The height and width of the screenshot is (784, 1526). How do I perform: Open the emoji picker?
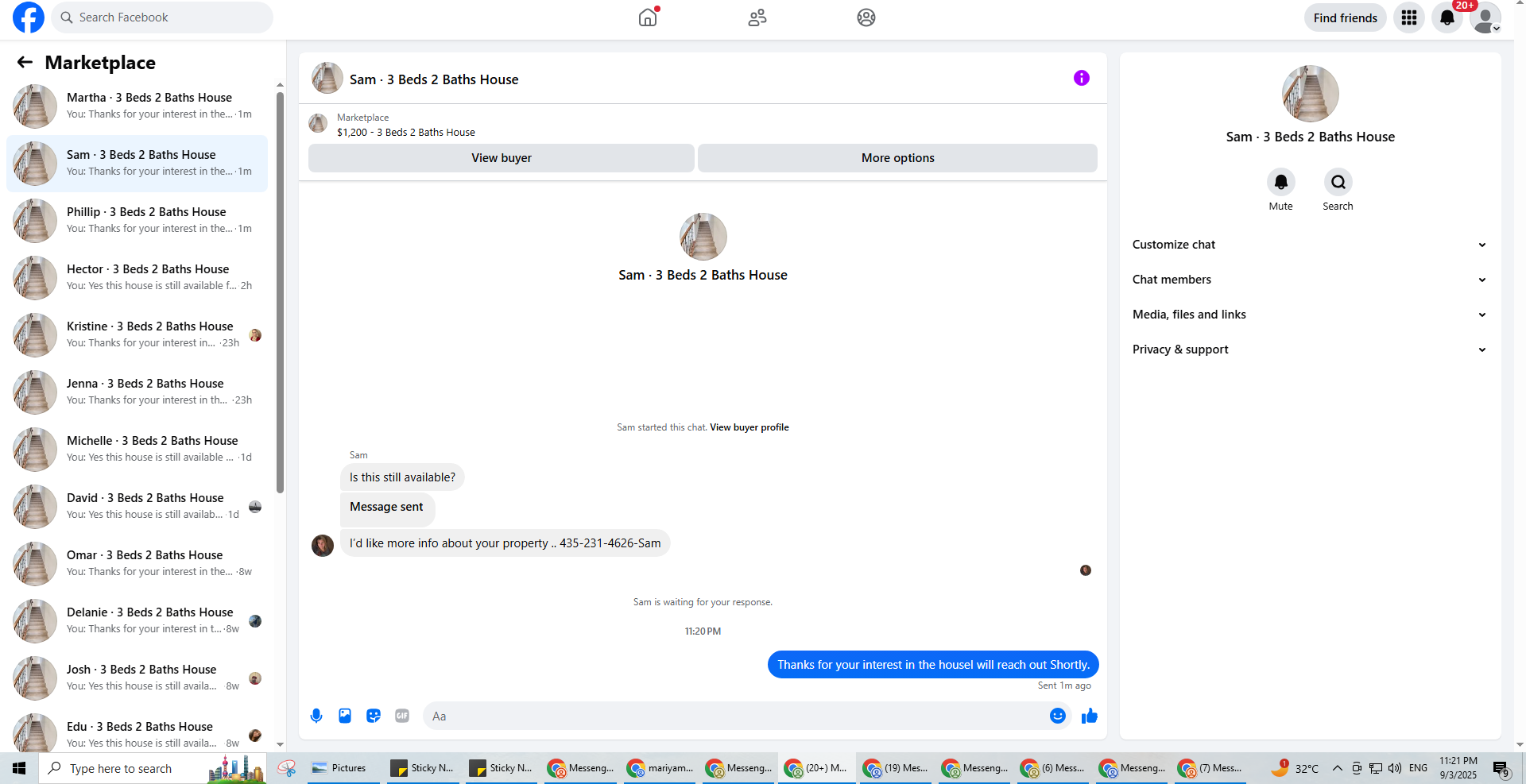point(1058,716)
